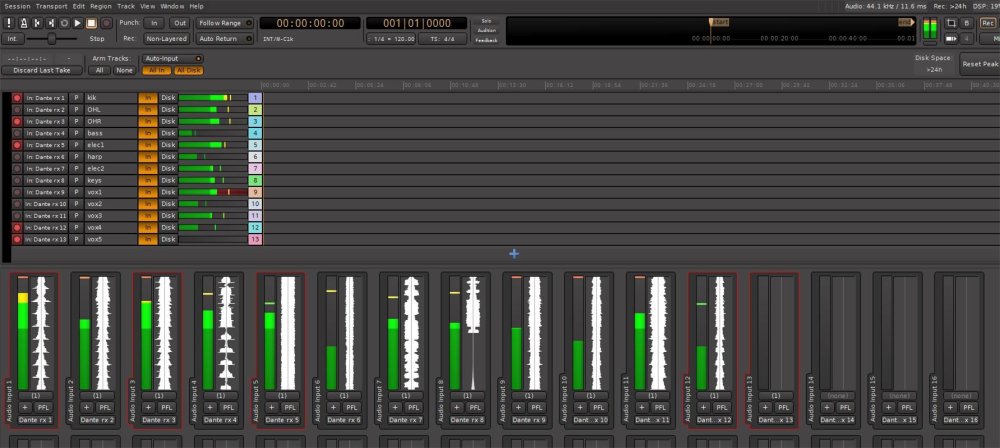Open playlist P button for vox3
The height and width of the screenshot is (448, 1000).
click(77, 216)
